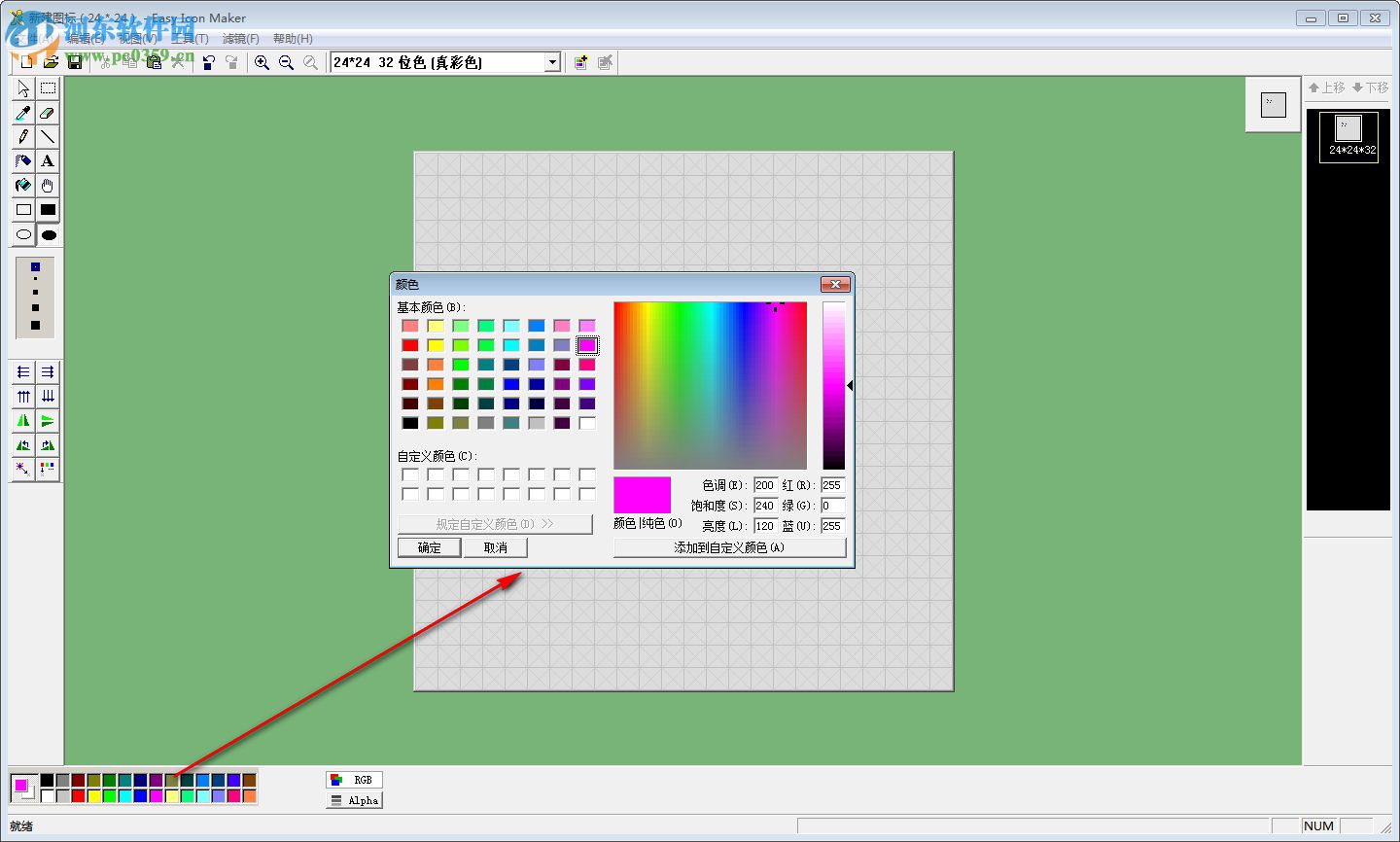Open the 滤镜 menu

[240, 38]
